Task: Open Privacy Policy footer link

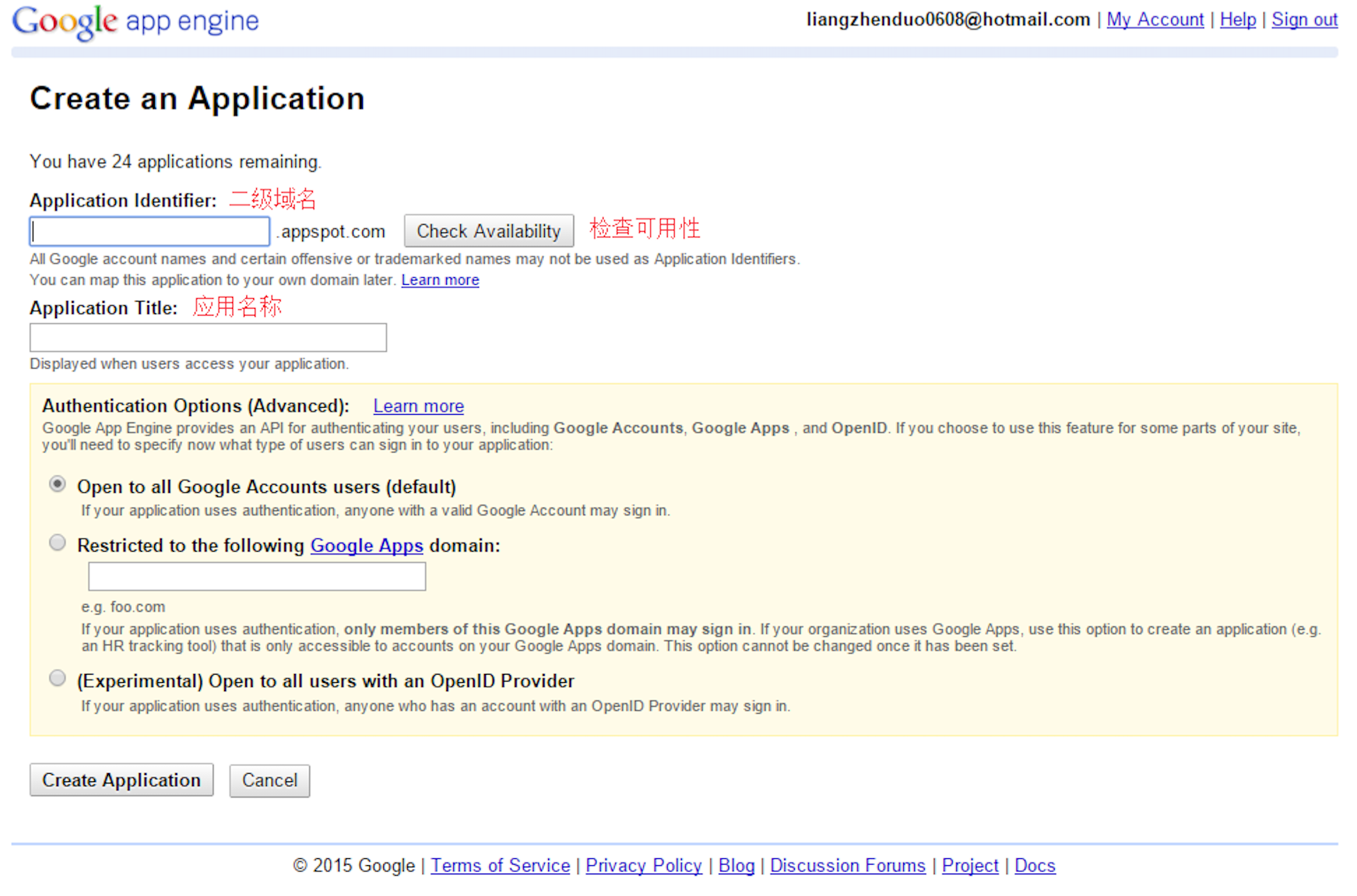Action: tap(644, 866)
